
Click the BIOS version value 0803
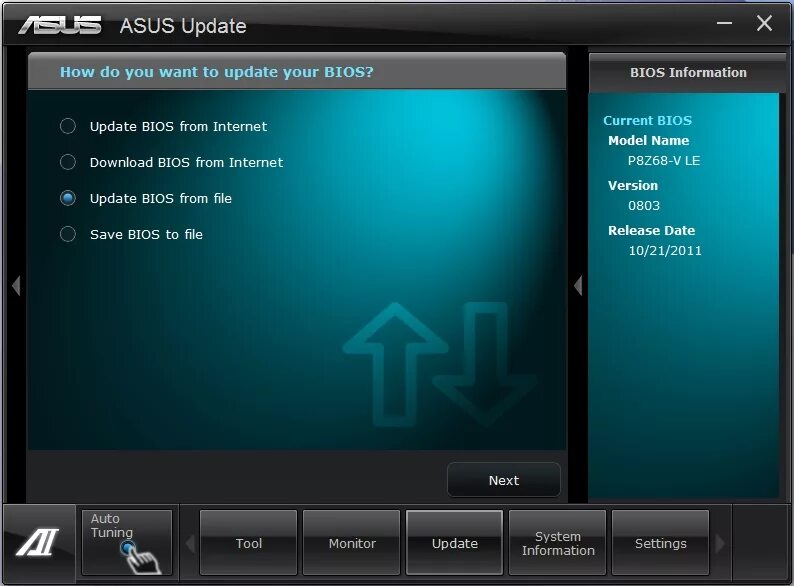644,206
